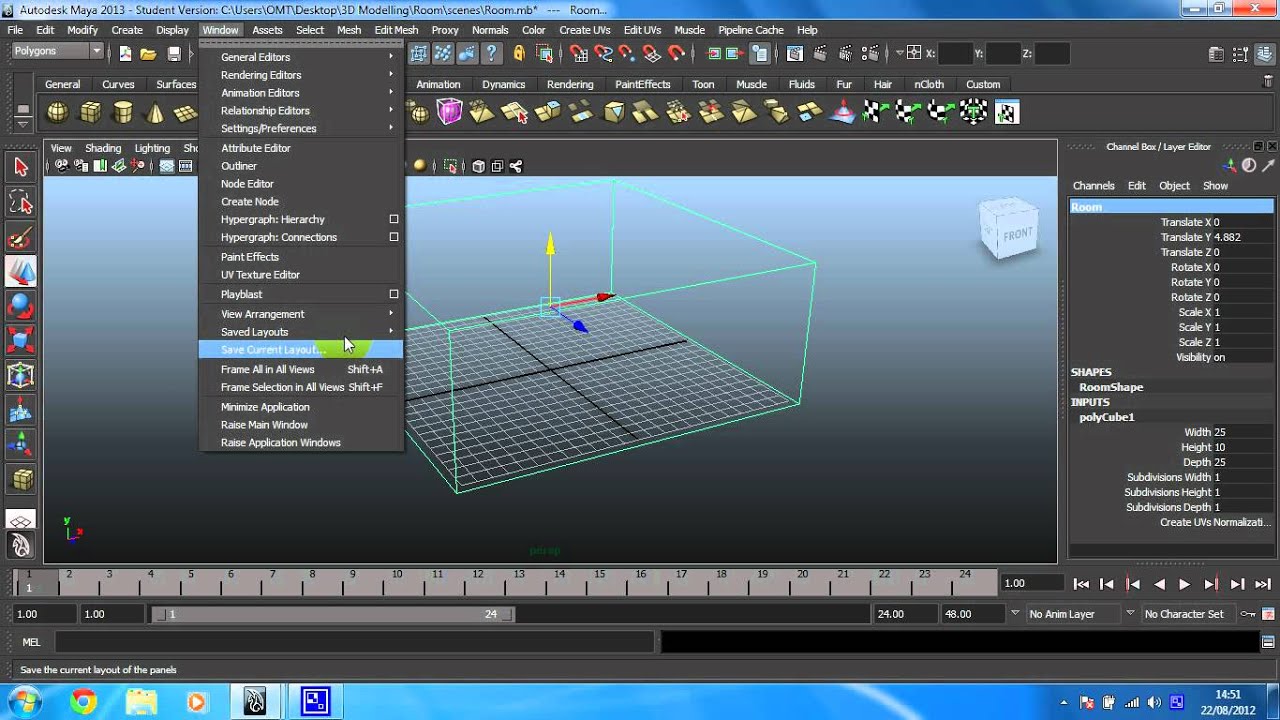Select the arrow Select tool in toolbox

click(x=21, y=167)
